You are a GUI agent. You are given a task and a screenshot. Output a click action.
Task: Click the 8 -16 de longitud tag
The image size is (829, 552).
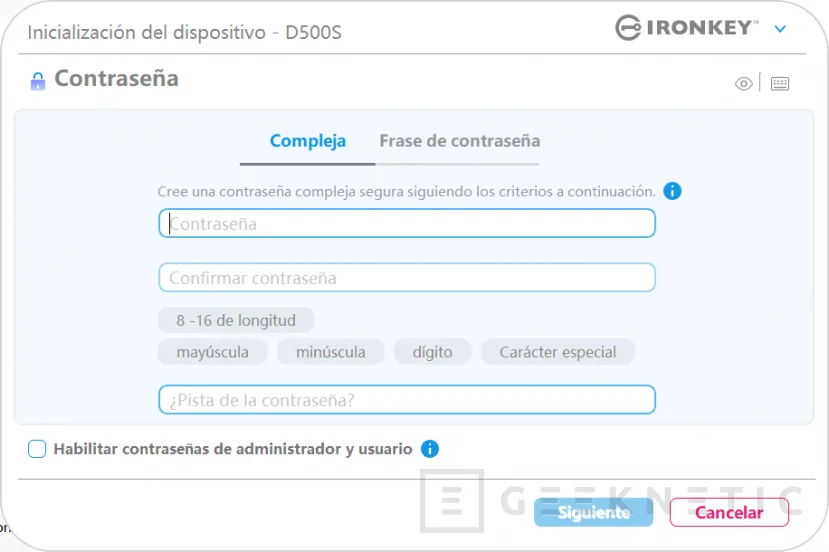(236, 321)
